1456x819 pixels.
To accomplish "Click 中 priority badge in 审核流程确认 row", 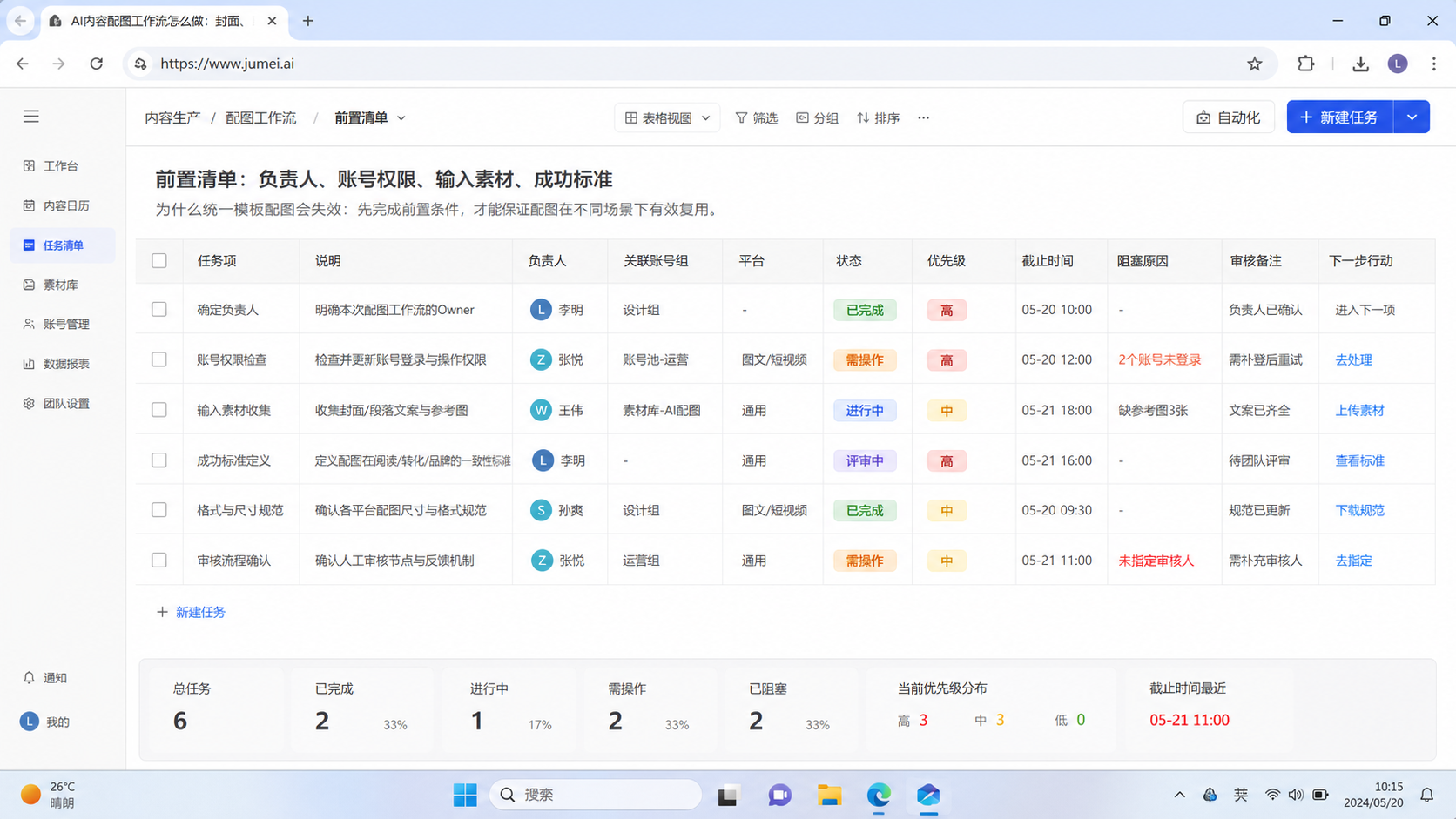I will 947,561.
